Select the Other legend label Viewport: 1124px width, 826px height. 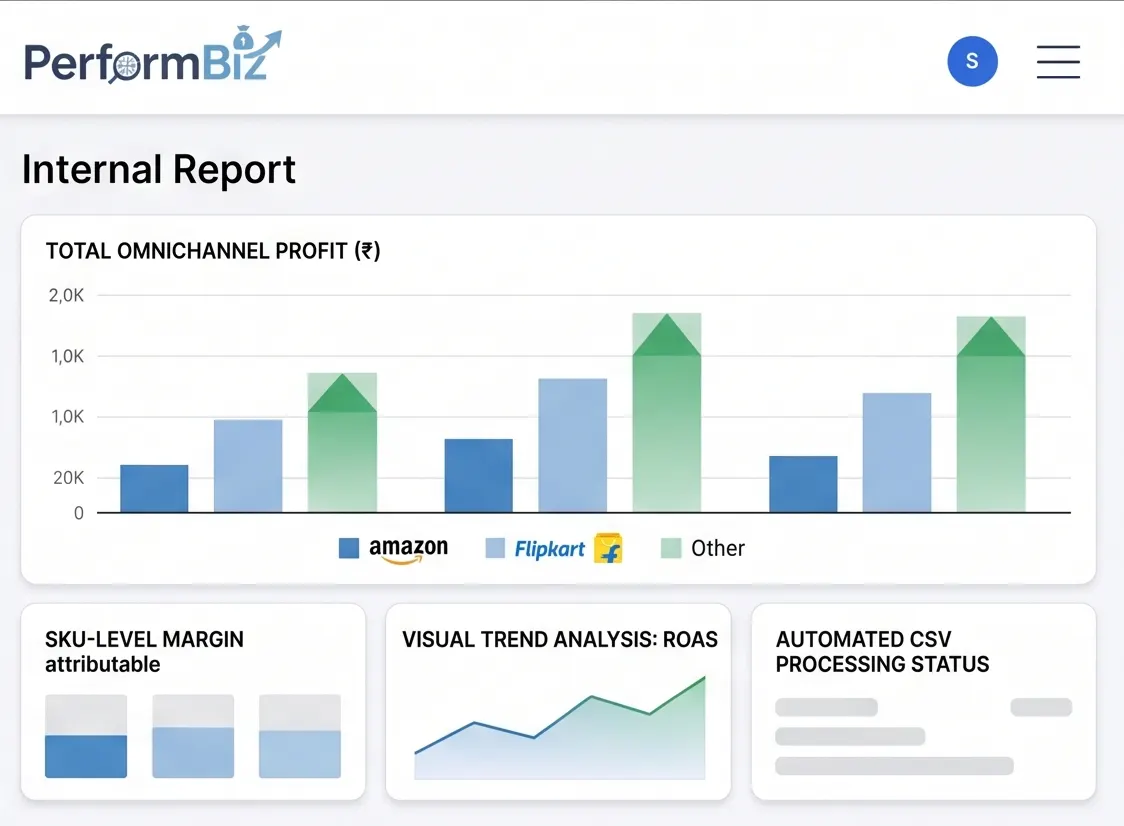coord(718,549)
